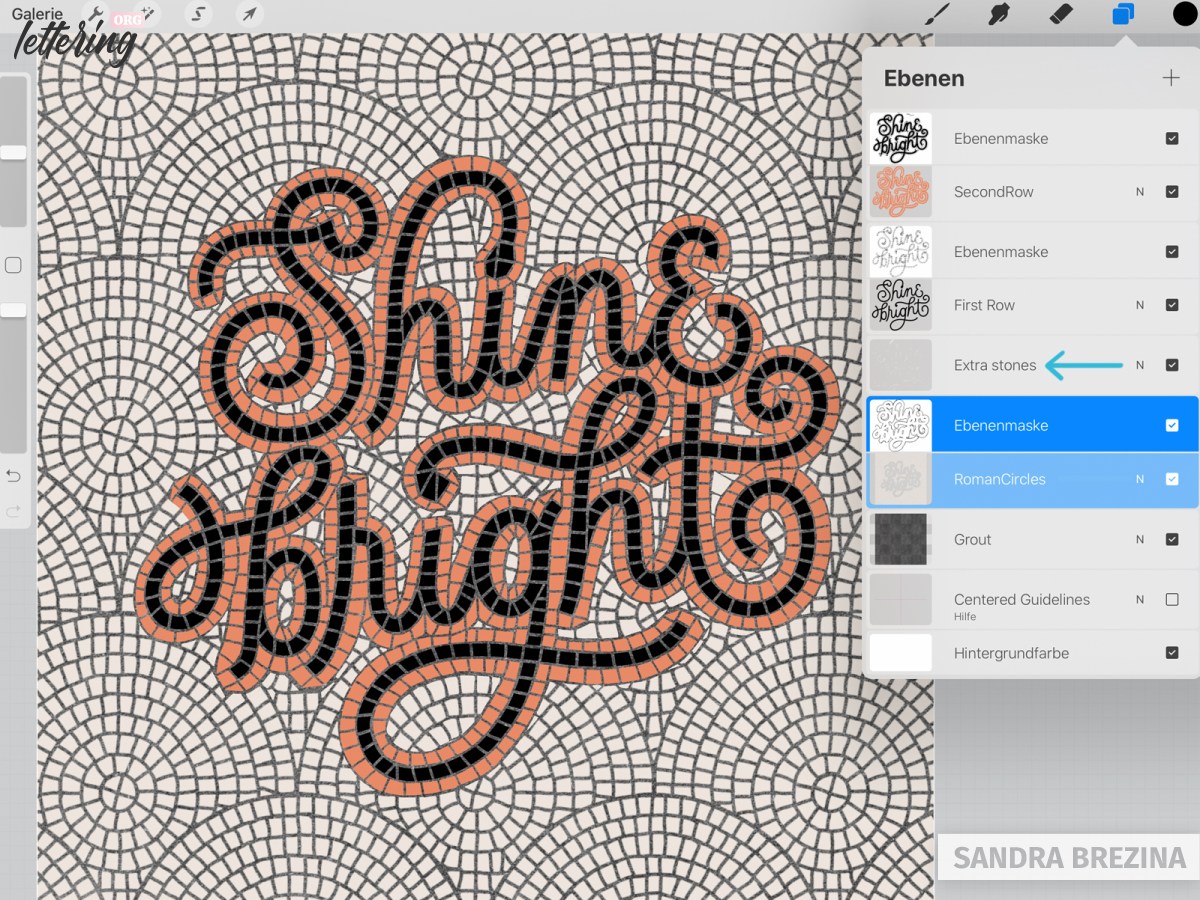Show the Centered Guidelines layer
Viewport: 1200px width, 900px height.
[x=1172, y=599]
